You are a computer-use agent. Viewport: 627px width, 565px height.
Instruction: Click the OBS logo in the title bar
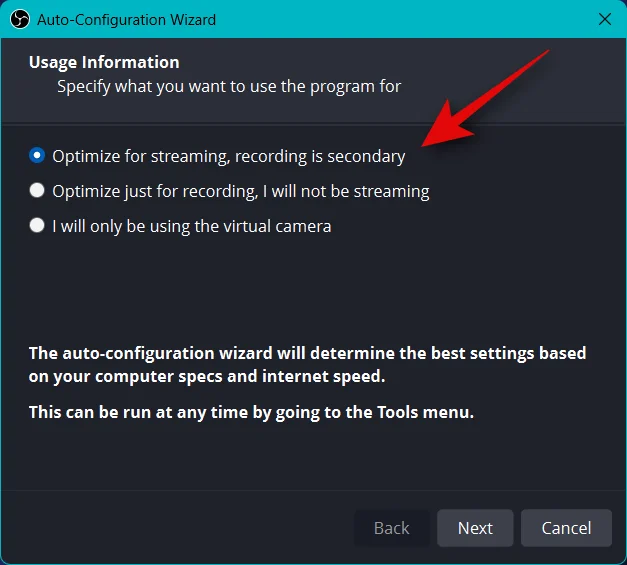[x=20, y=19]
